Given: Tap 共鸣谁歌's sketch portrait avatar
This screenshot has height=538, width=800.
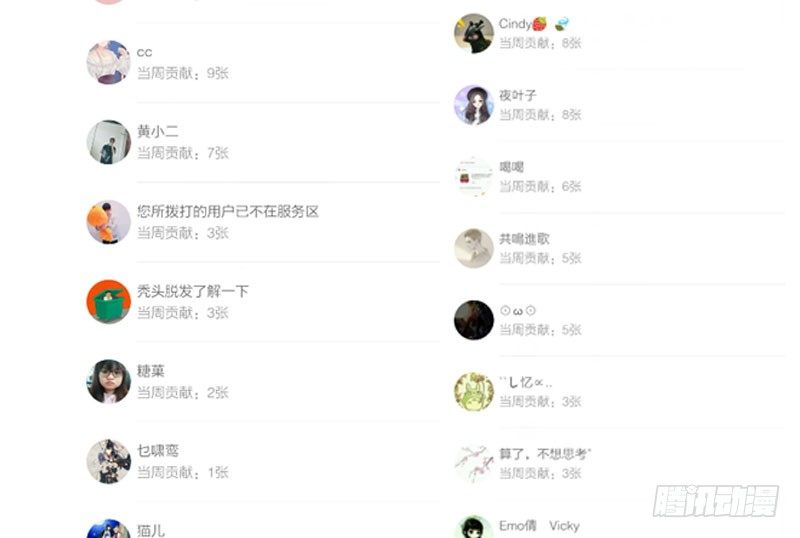Looking at the screenshot, I should pyautogui.click(x=473, y=248).
